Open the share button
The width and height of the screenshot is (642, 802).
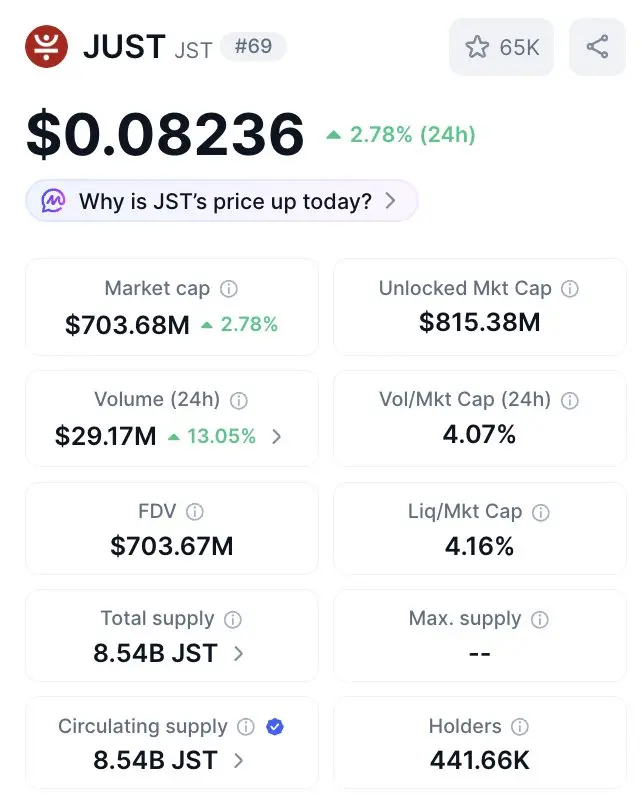click(x=597, y=47)
